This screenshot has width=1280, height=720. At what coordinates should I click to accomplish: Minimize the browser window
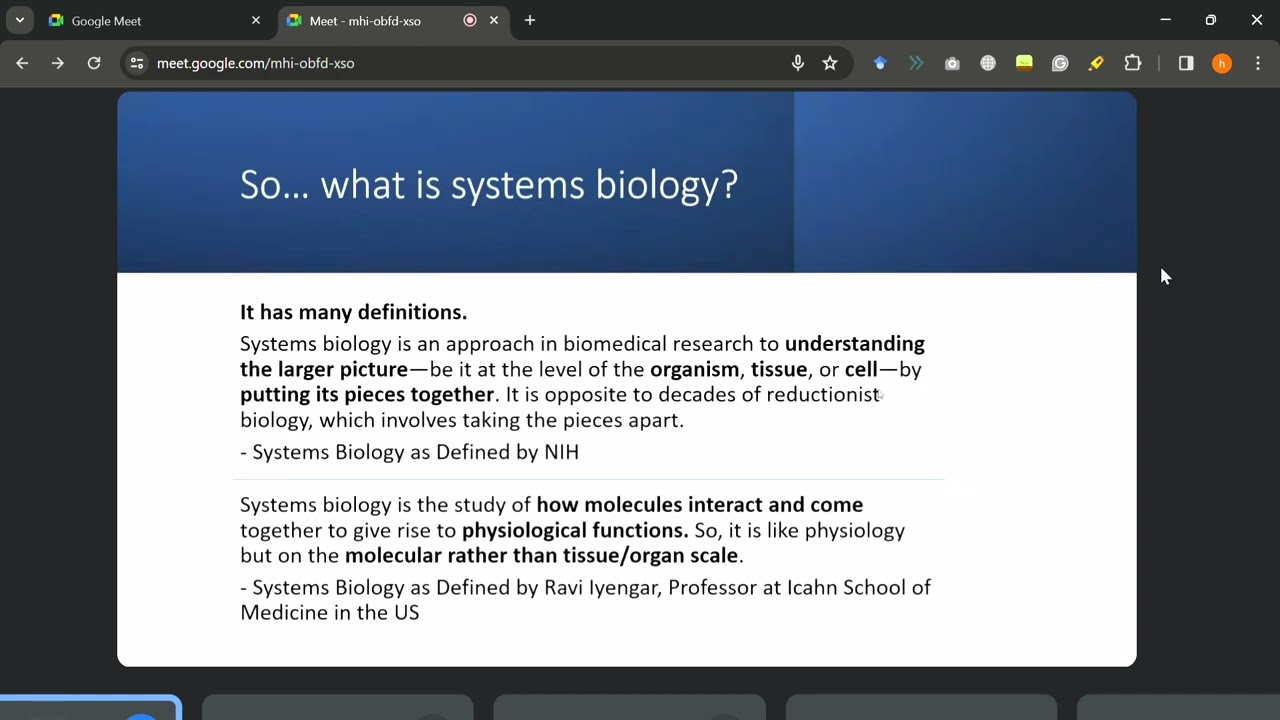pos(1165,20)
